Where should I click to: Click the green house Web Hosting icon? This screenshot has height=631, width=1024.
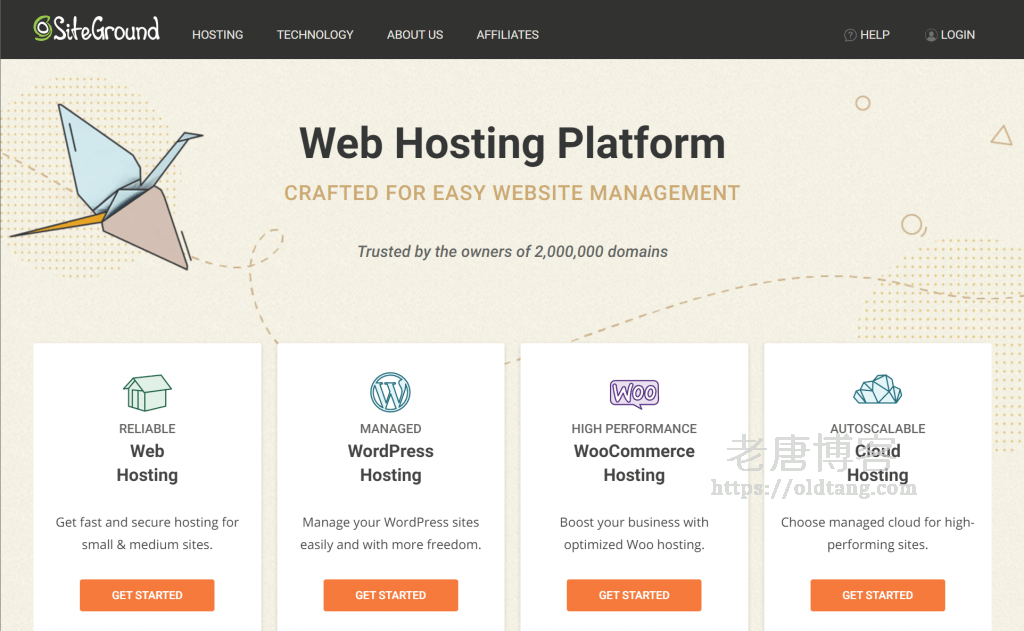tap(147, 393)
